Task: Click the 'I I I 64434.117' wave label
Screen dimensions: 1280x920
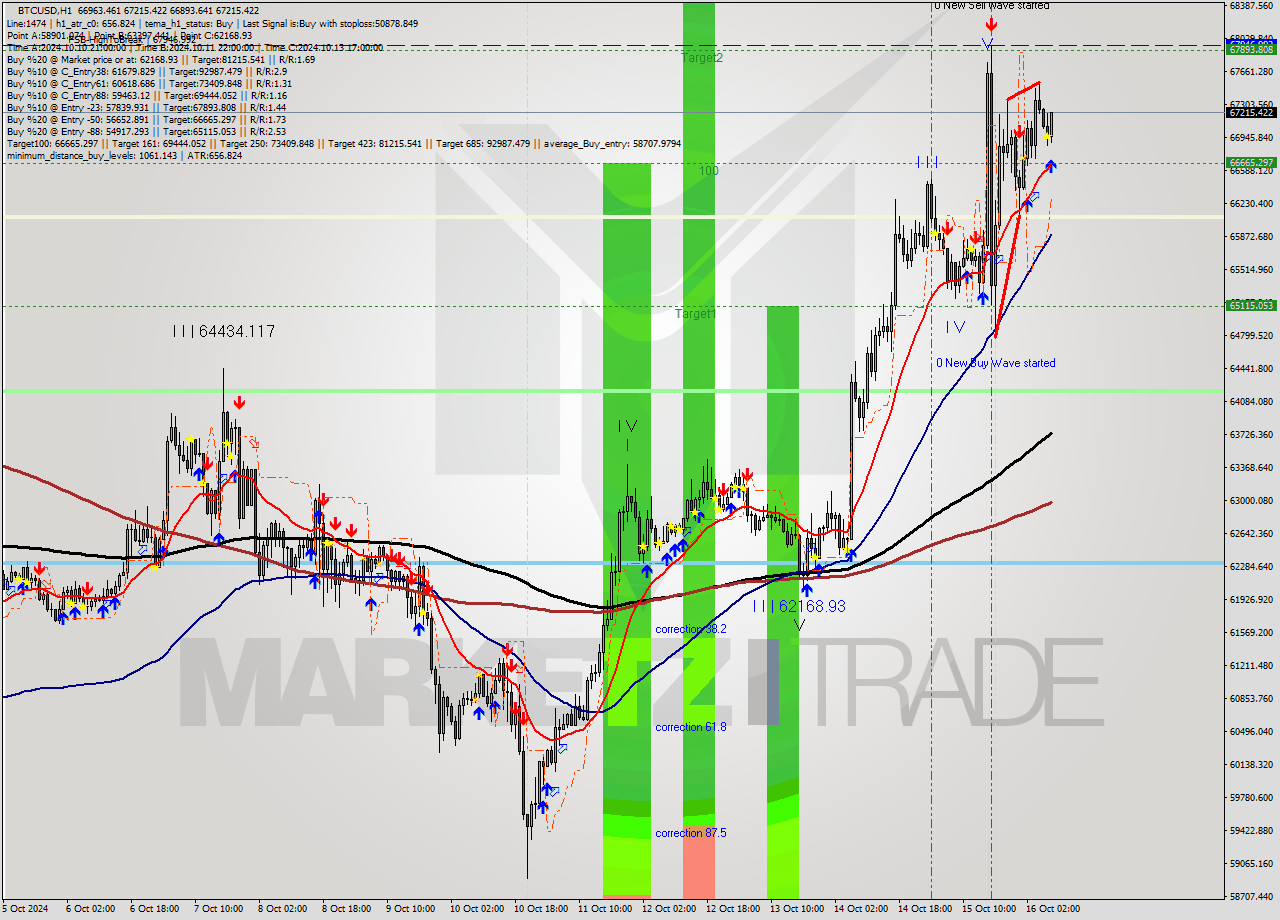Action: 223,331
